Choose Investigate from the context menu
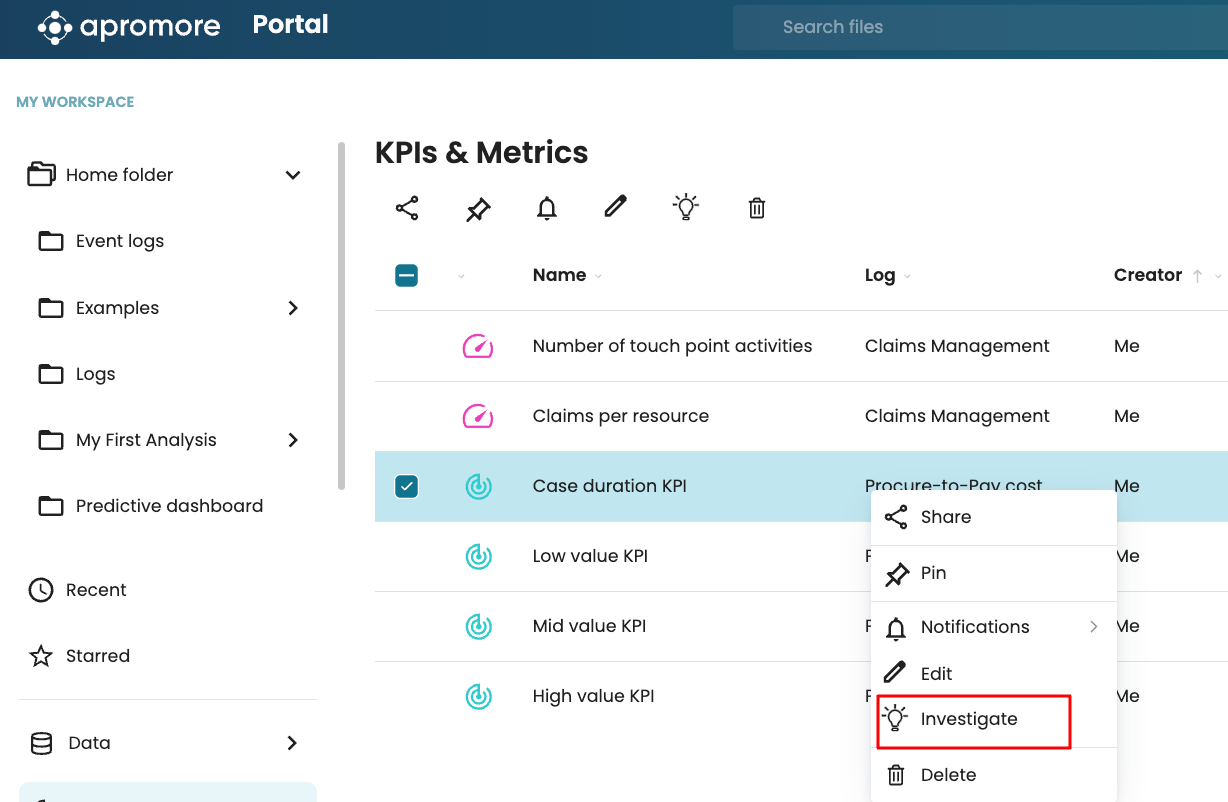 pyautogui.click(x=969, y=719)
